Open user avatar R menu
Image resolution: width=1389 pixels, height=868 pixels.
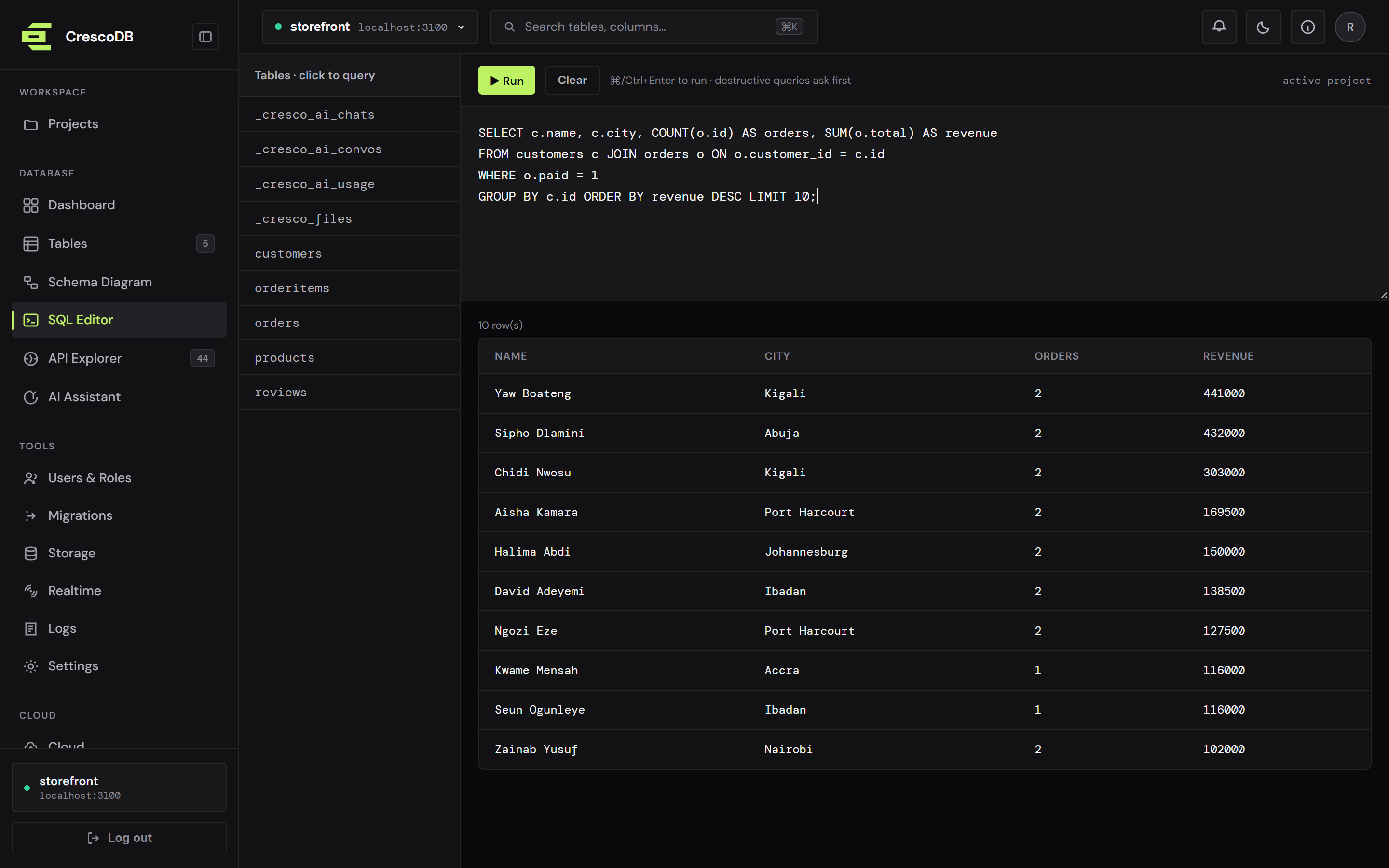pos(1350,27)
